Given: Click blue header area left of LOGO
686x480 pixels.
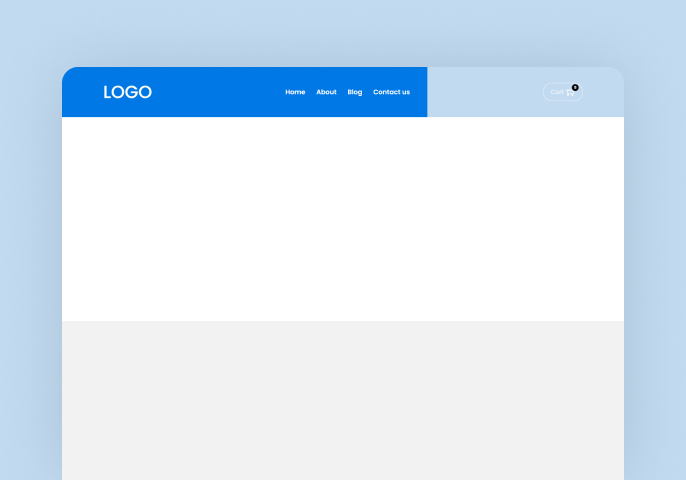Looking at the screenshot, I should [82, 92].
